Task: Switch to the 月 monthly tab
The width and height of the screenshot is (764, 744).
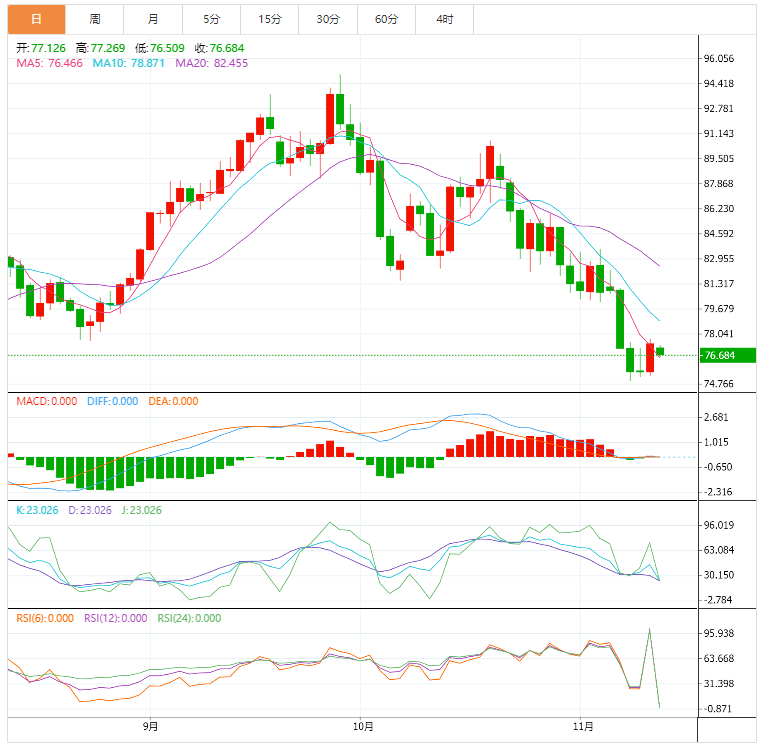Action: click(153, 19)
